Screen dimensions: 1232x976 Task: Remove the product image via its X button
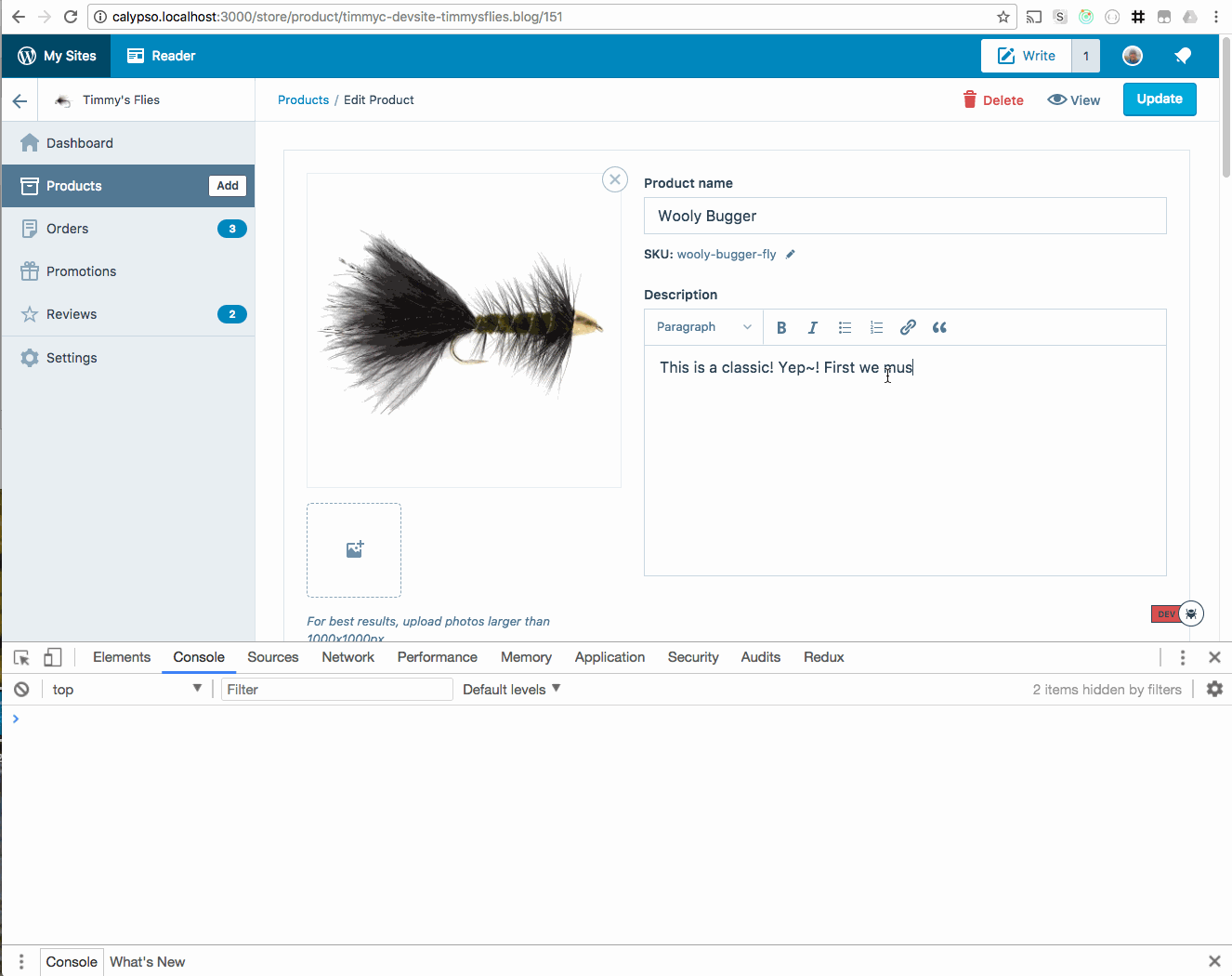(614, 179)
